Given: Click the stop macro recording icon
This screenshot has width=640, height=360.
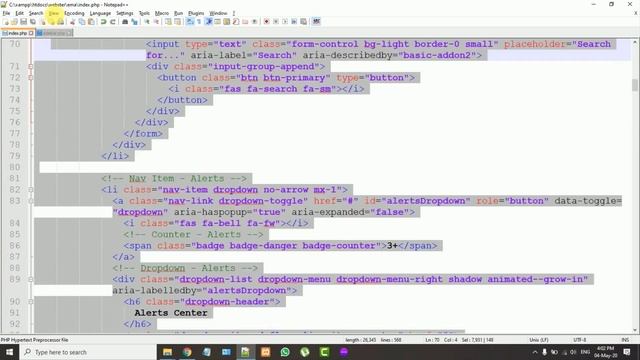Looking at the screenshot, I should pos(276,22).
